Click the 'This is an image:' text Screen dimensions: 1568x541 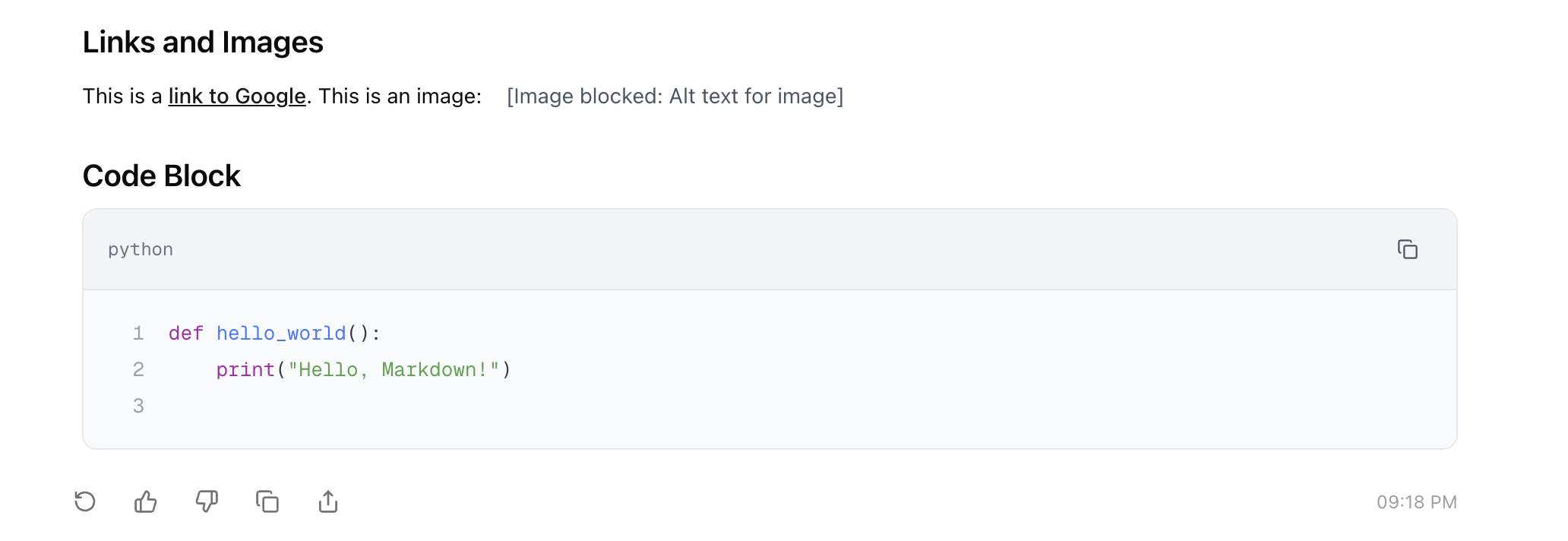click(x=400, y=96)
